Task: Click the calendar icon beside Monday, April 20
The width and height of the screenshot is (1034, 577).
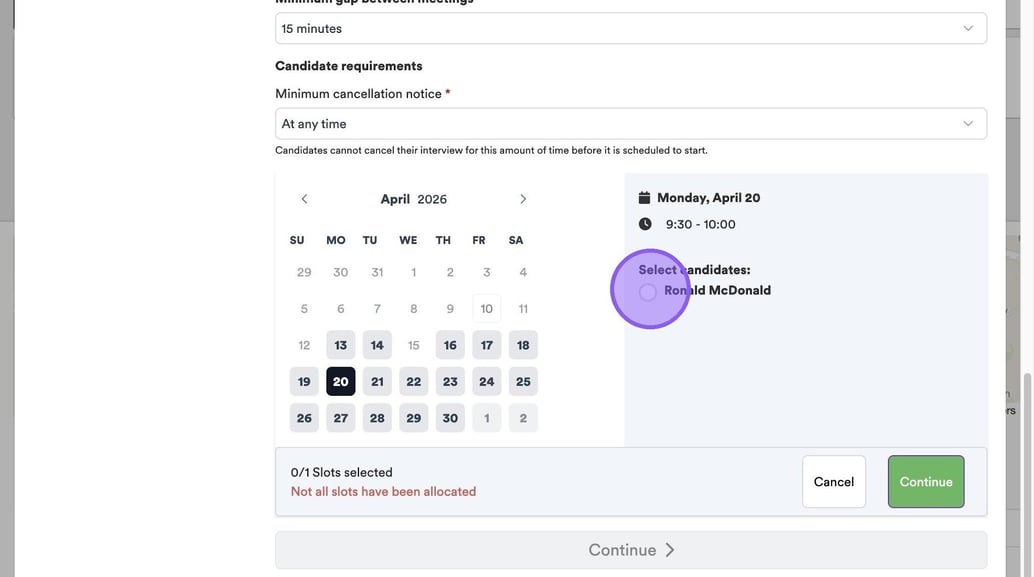Action: pyautogui.click(x=645, y=198)
